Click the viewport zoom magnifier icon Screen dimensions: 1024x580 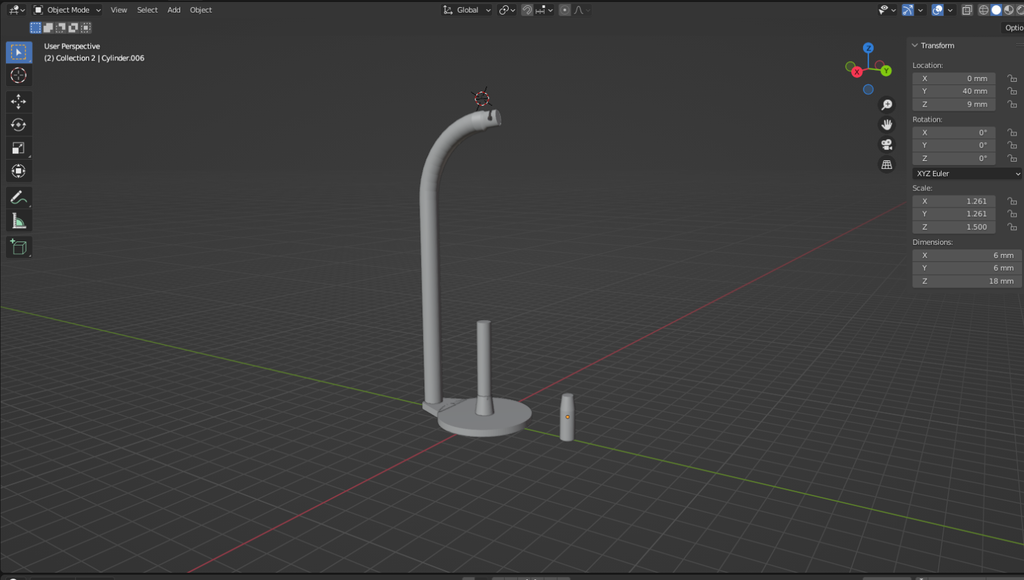click(885, 104)
